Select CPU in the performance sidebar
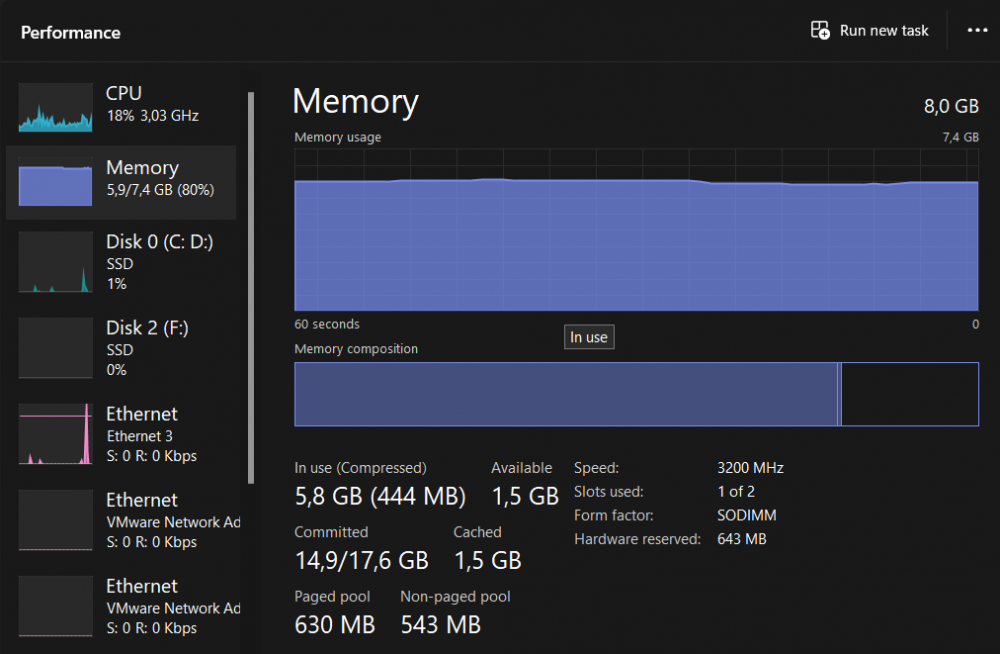Viewport: 1000px width, 654px height. coord(121,107)
